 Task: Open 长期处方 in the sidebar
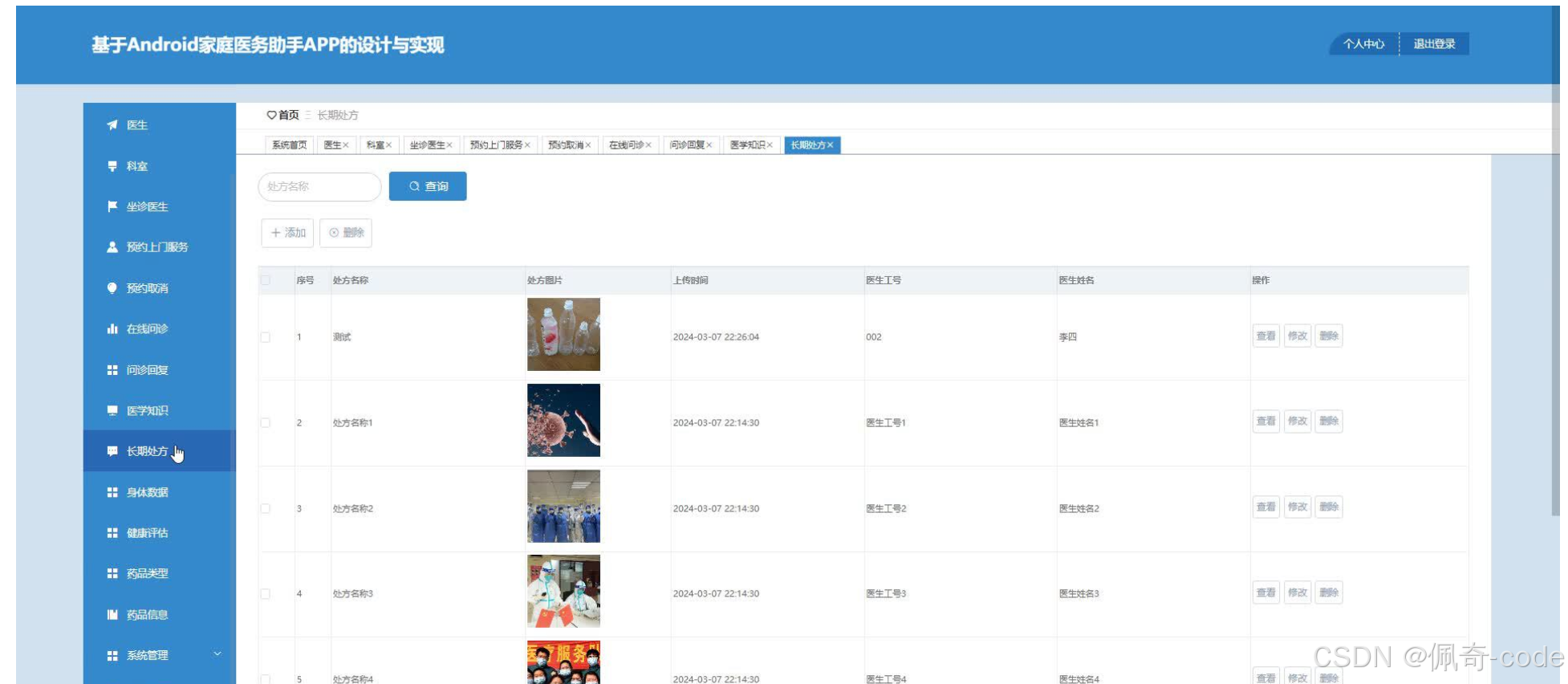(x=160, y=451)
